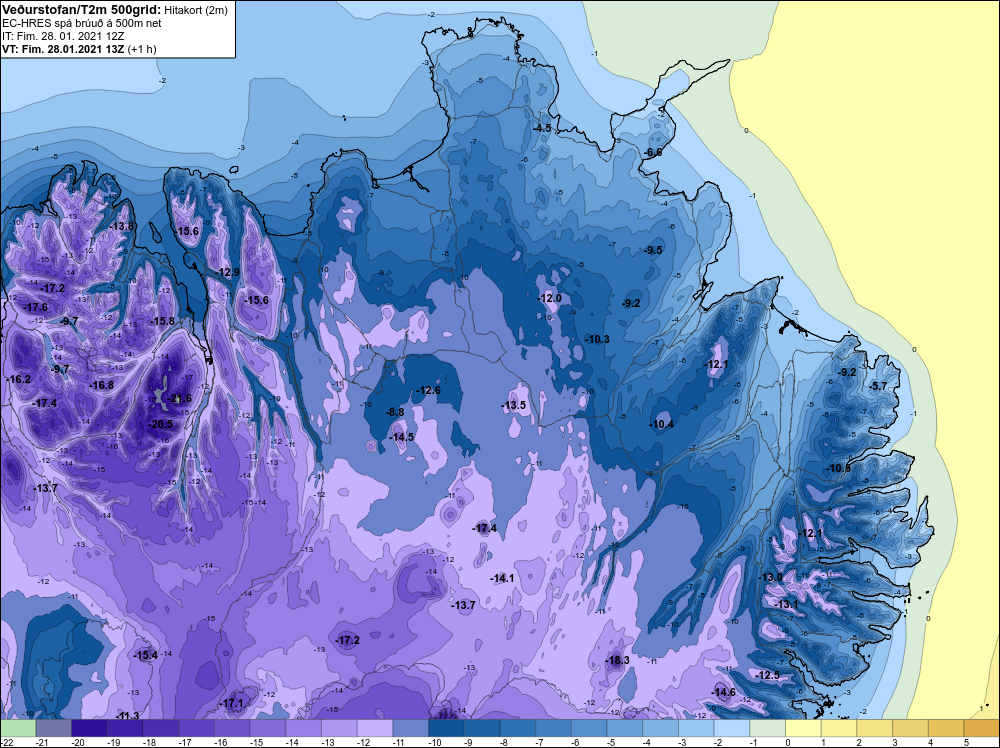
Task: Click the -15.4 temperature label
Action: click(x=145, y=656)
